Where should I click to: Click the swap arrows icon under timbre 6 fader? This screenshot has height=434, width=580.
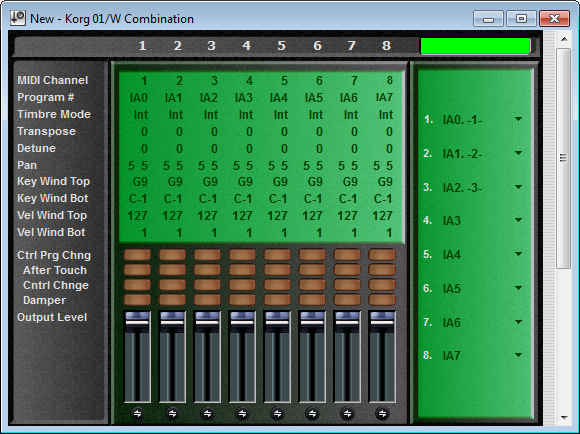pyautogui.click(x=312, y=413)
